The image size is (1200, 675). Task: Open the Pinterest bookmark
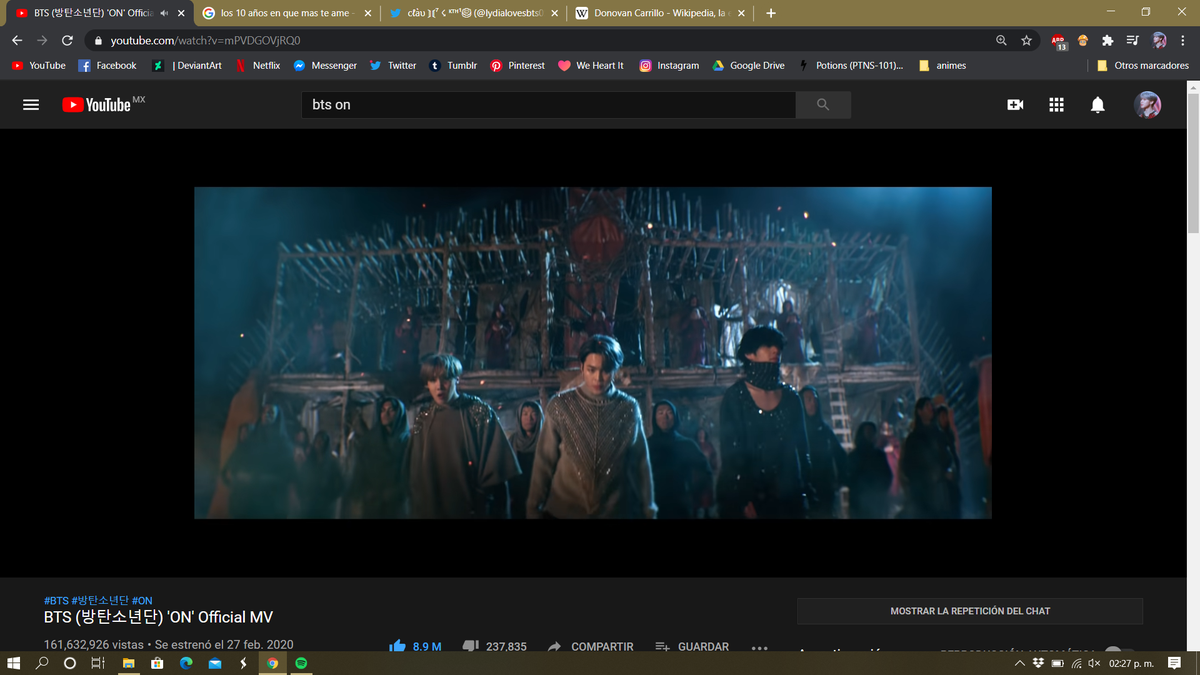(x=517, y=65)
